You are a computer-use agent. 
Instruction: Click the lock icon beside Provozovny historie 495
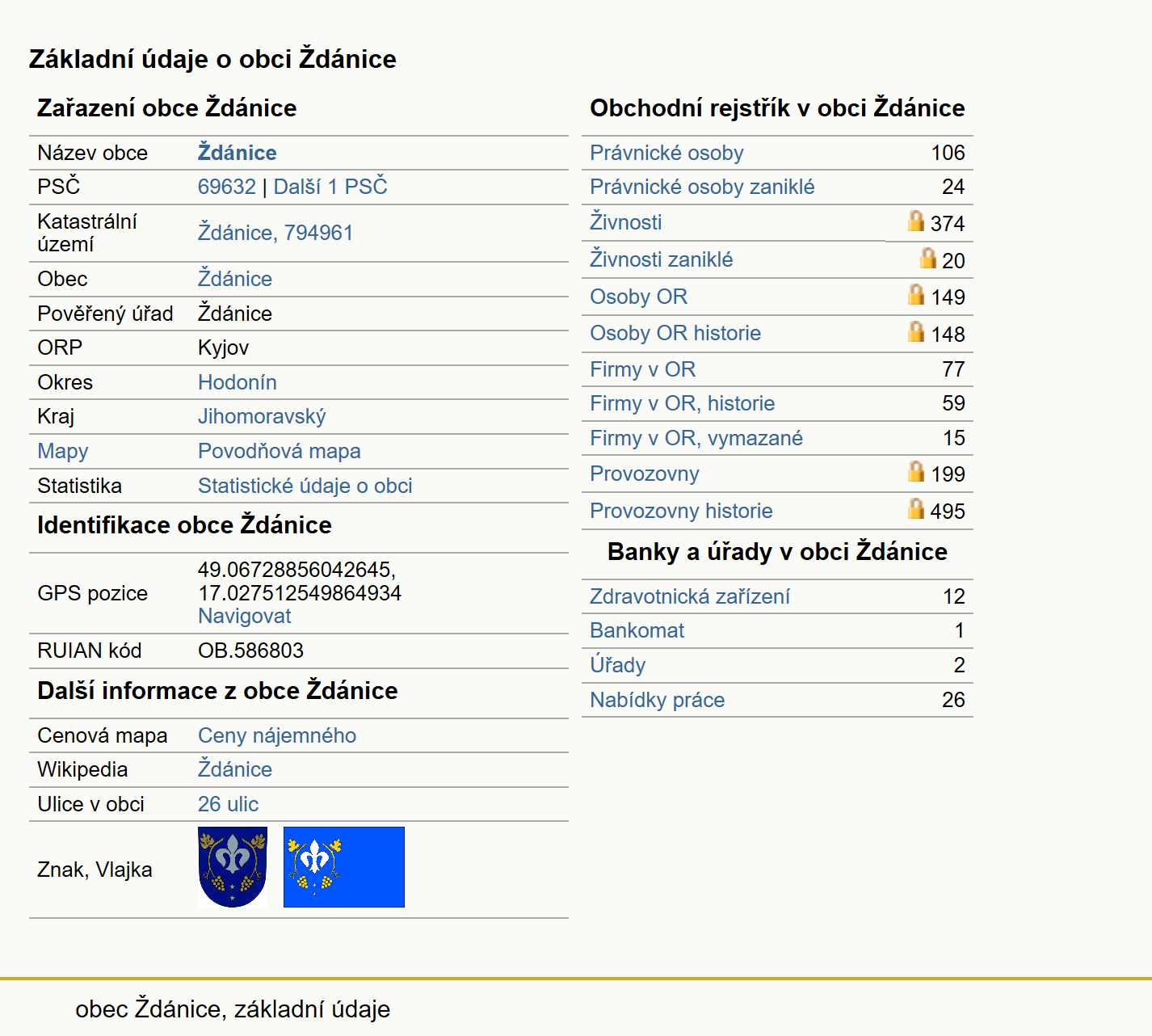pos(915,508)
